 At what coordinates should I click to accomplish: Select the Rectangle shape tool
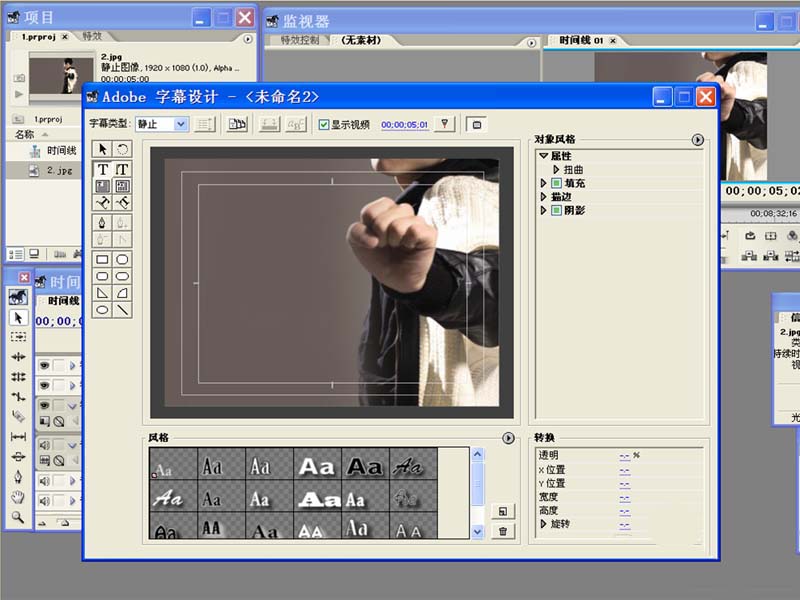coord(103,259)
